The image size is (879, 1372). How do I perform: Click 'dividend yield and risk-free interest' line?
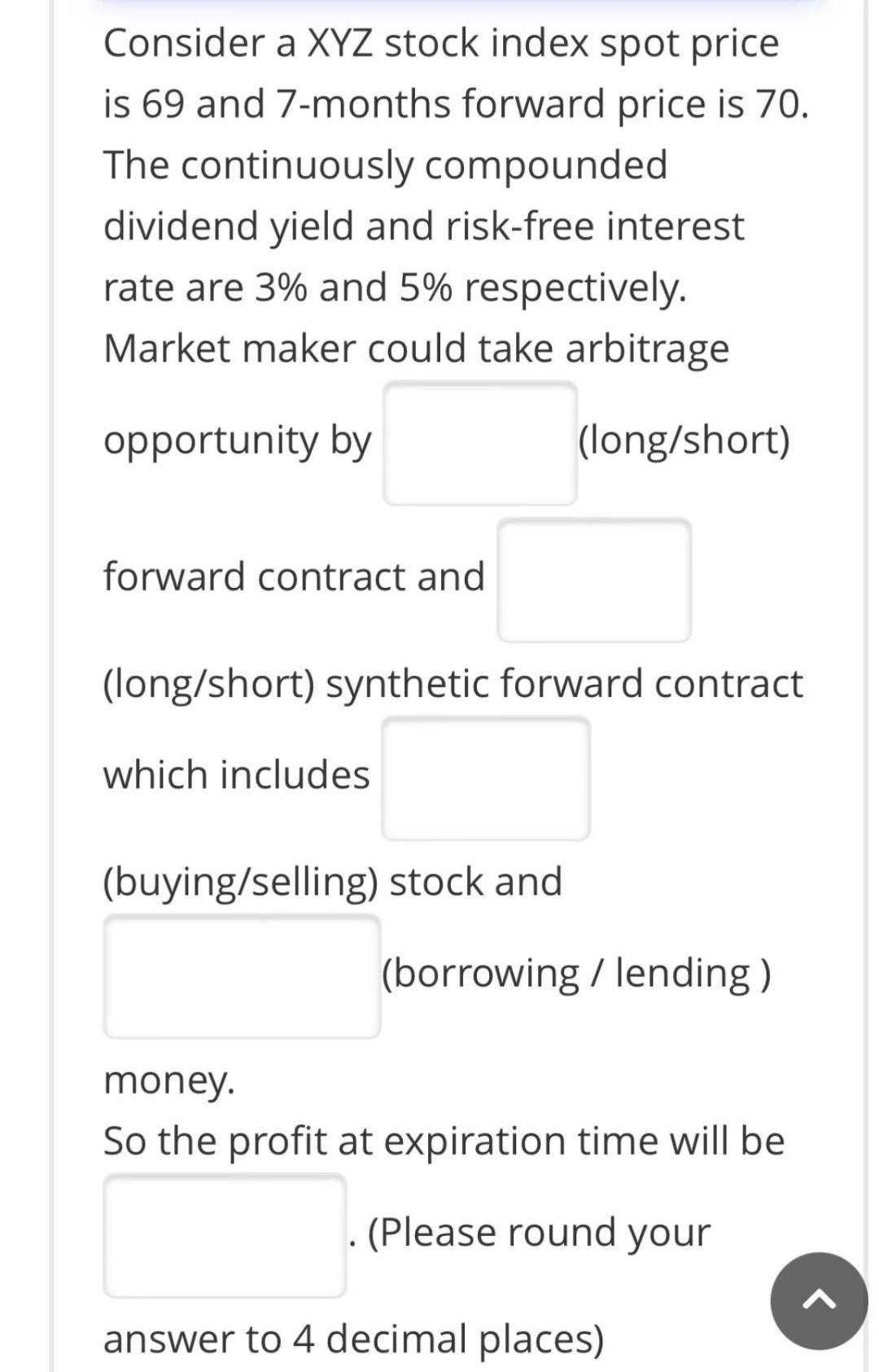(x=424, y=226)
